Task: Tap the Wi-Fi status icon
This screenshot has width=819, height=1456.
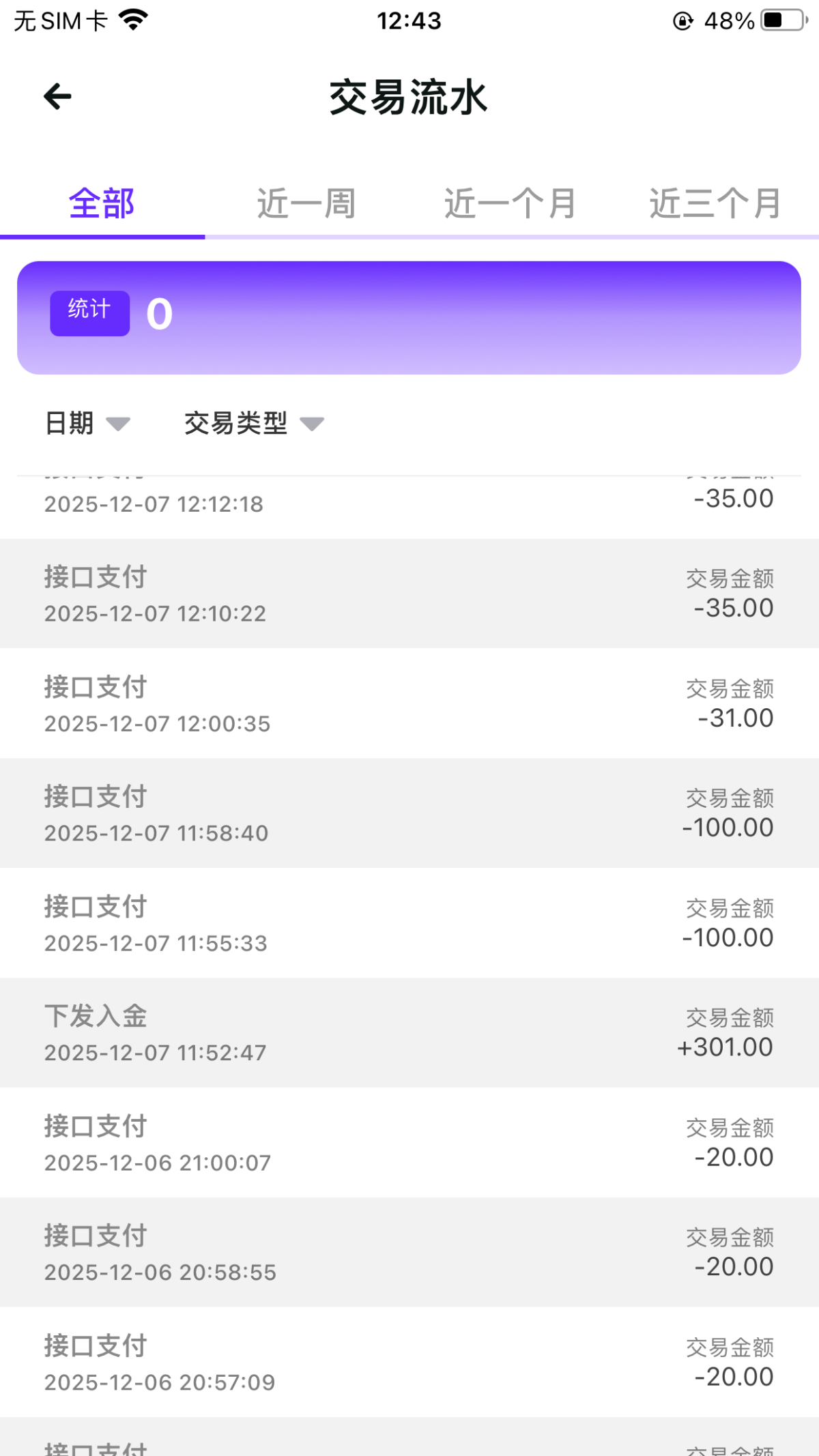Action: click(x=133, y=20)
